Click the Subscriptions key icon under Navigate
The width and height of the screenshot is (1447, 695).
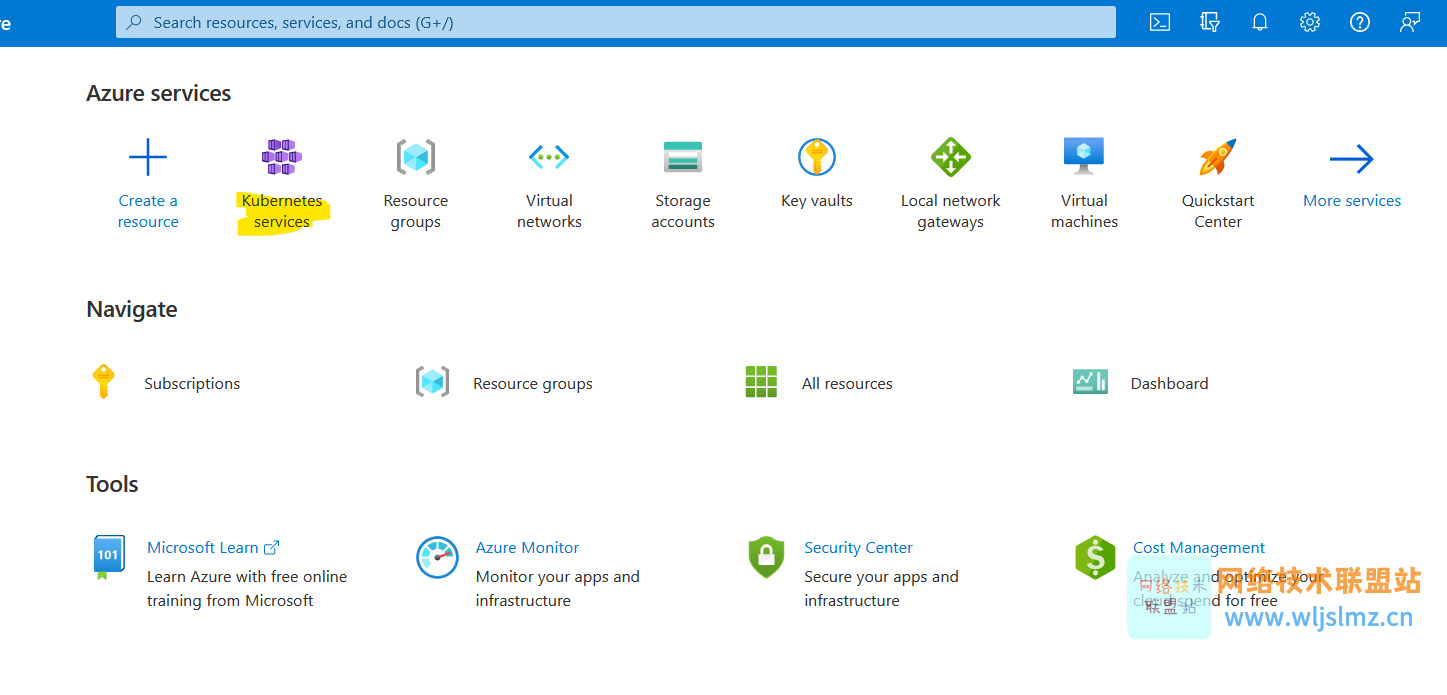click(103, 382)
